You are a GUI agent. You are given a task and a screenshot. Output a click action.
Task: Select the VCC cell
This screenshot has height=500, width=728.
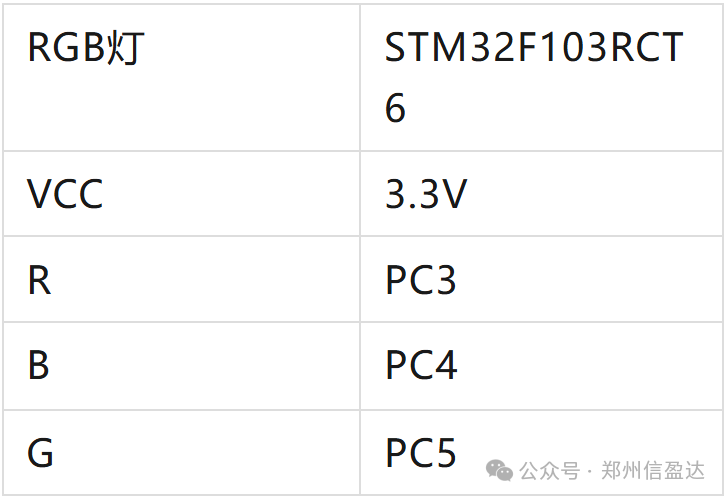coord(182,193)
